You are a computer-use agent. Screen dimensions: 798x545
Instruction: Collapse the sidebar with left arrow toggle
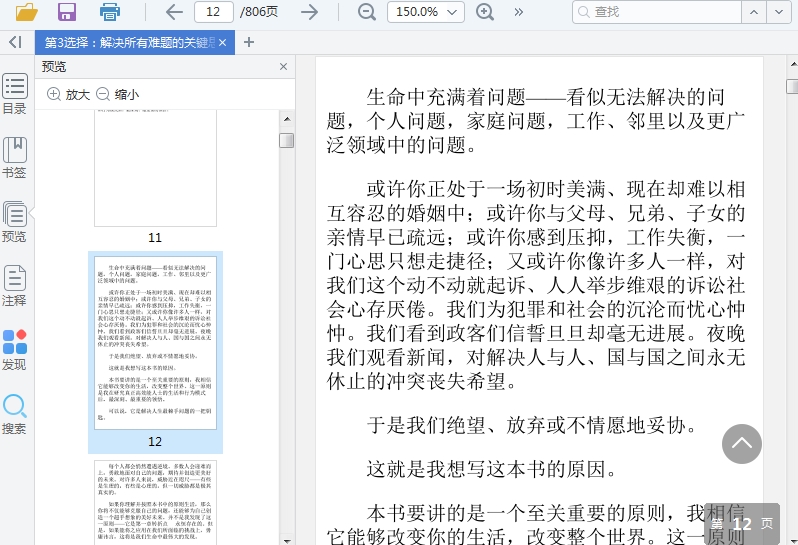point(14,42)
